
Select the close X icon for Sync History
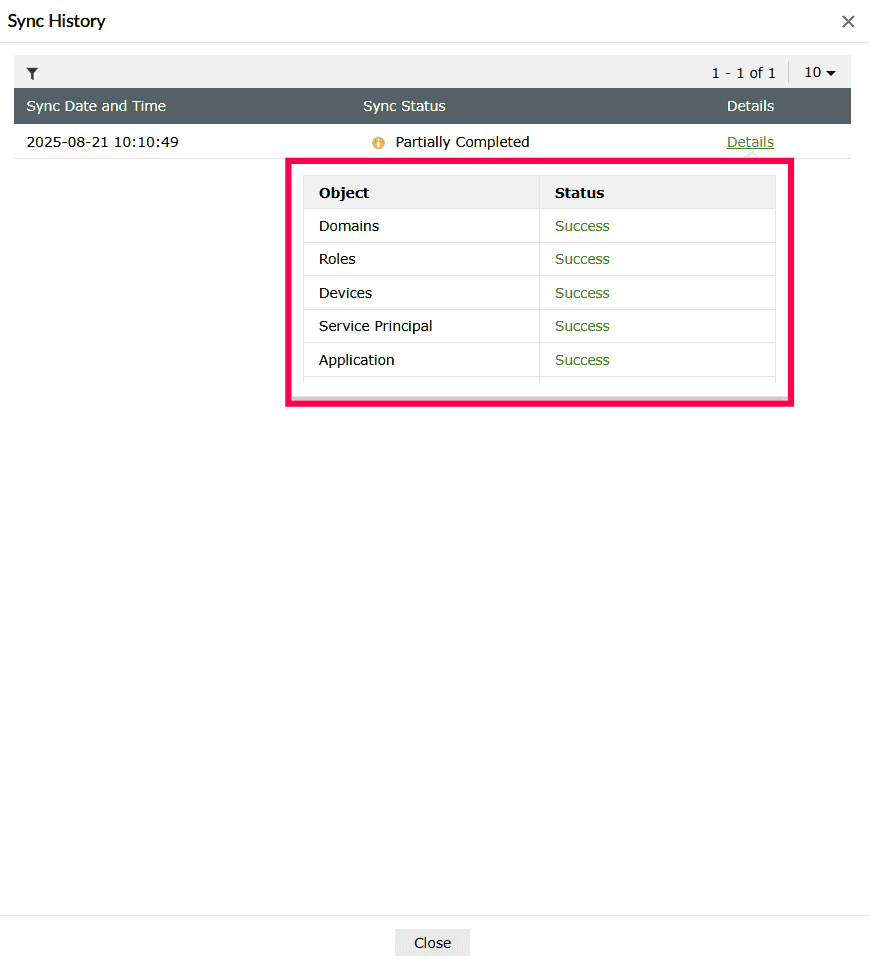[848, 21]
